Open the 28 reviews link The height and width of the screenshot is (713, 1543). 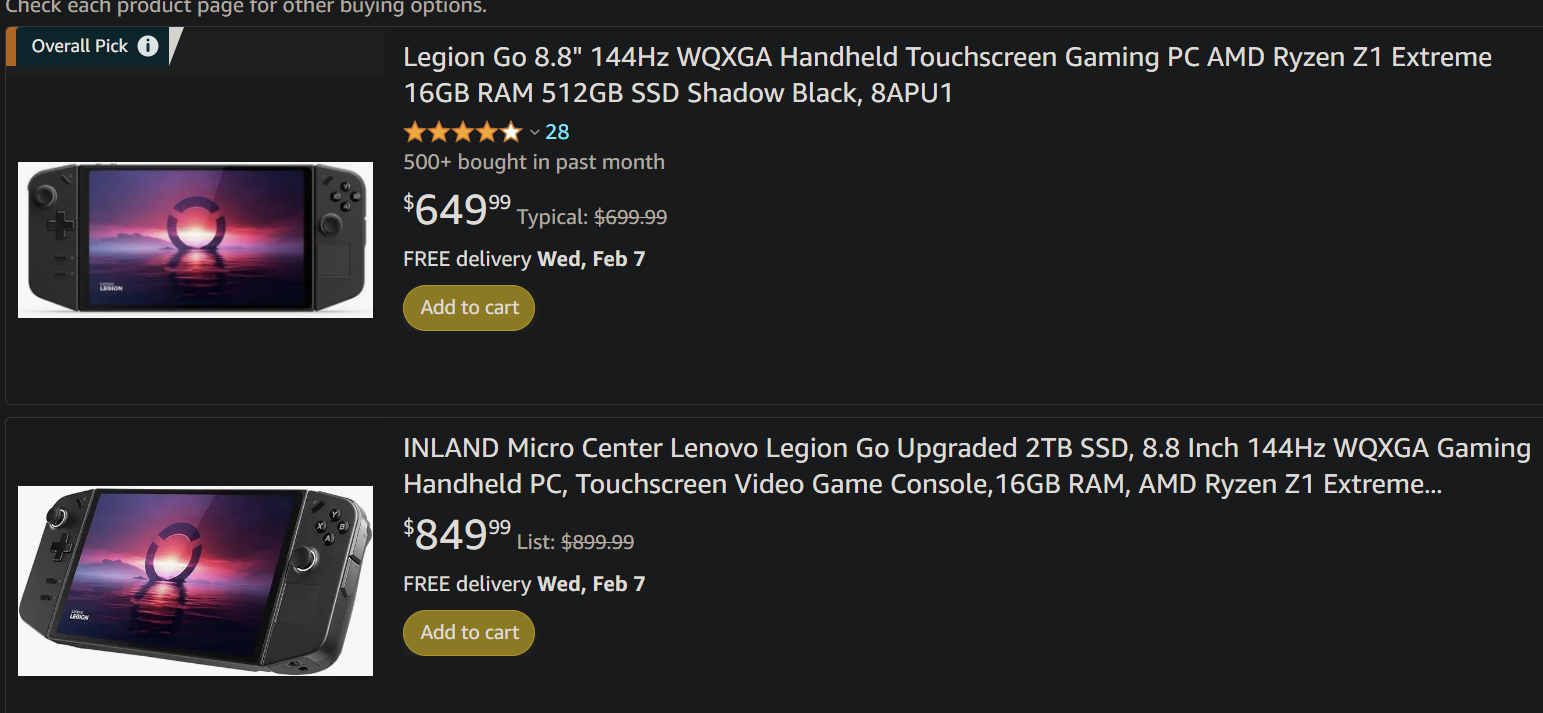557,132
